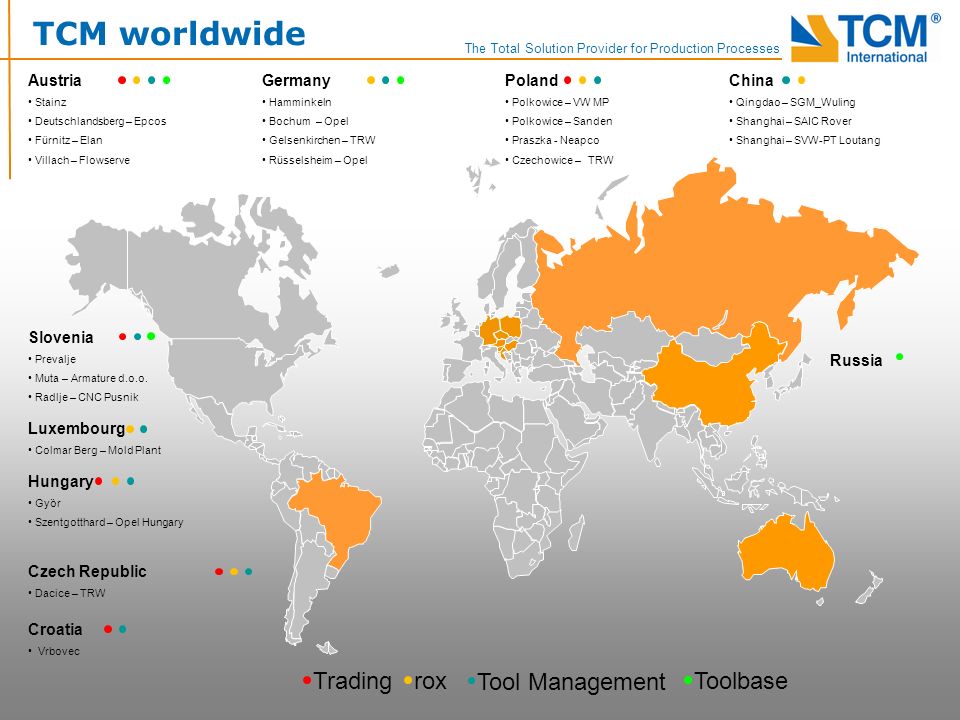Click the China heading

[751, 80]
